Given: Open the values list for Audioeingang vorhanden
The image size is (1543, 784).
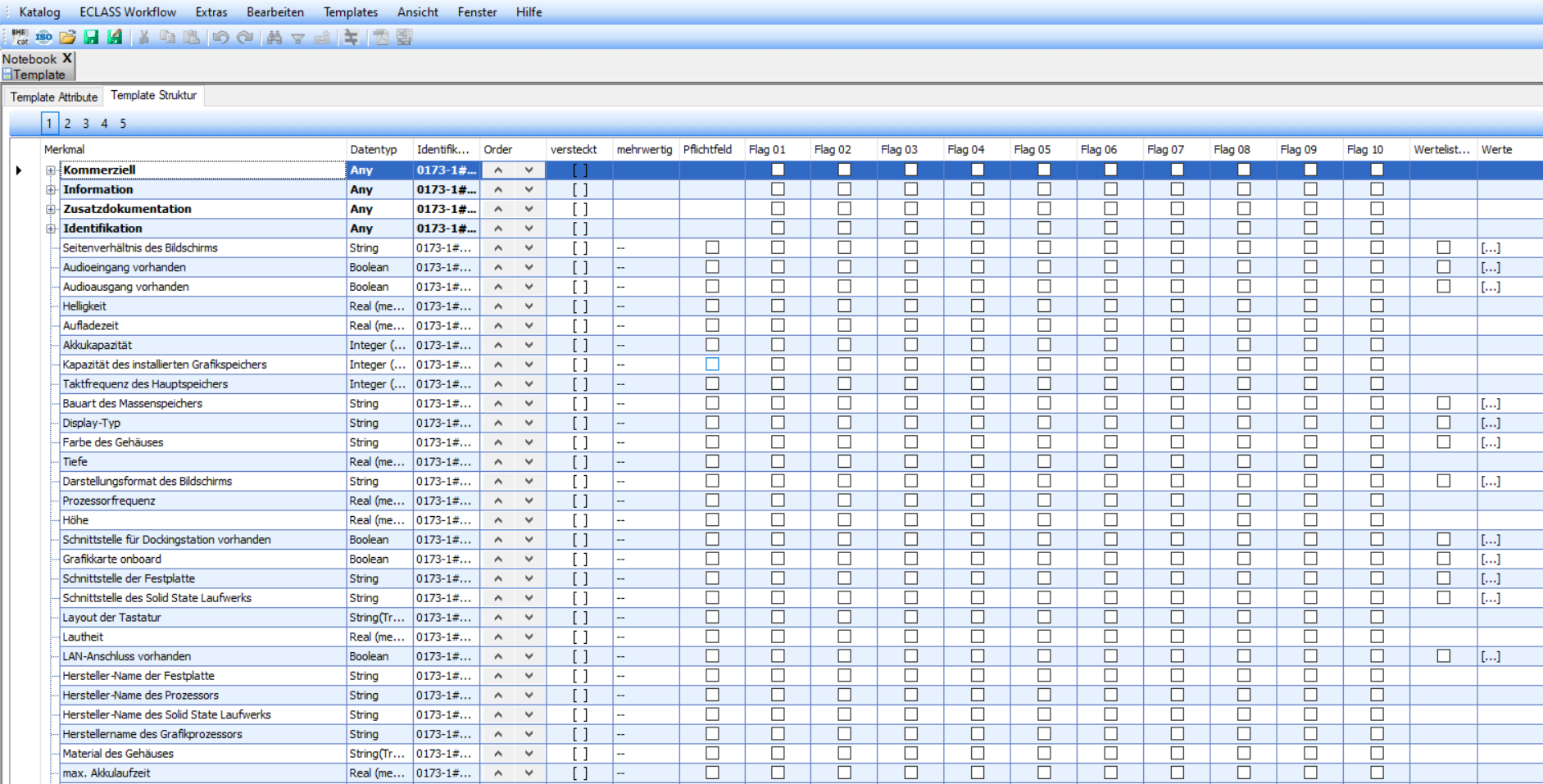Looking at the screenshot, I should pyautogui.click(x=1490, y=267).
